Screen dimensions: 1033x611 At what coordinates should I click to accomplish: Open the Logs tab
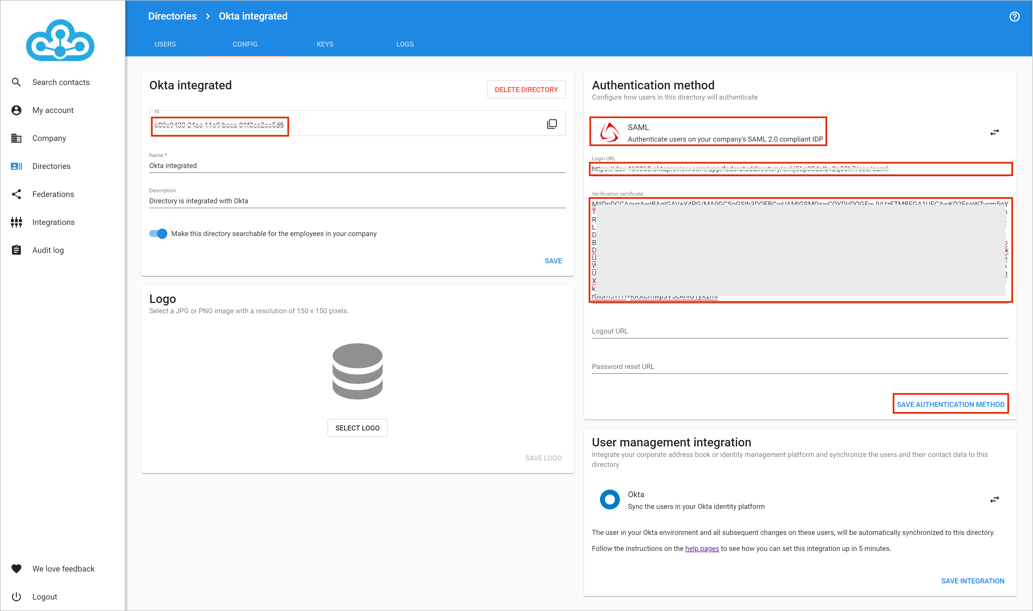pos(404,44)
